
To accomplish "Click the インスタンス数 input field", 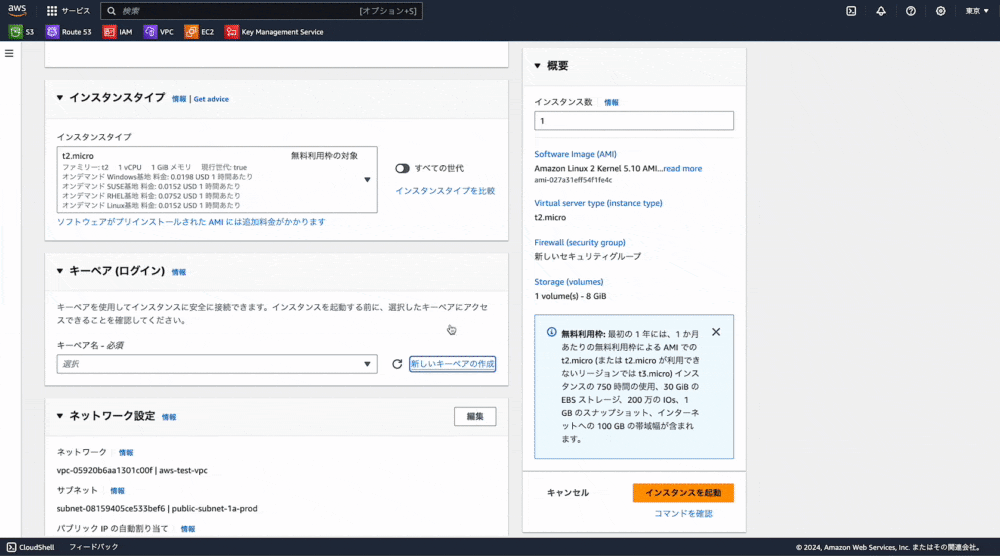I will (x=634, y=121).
